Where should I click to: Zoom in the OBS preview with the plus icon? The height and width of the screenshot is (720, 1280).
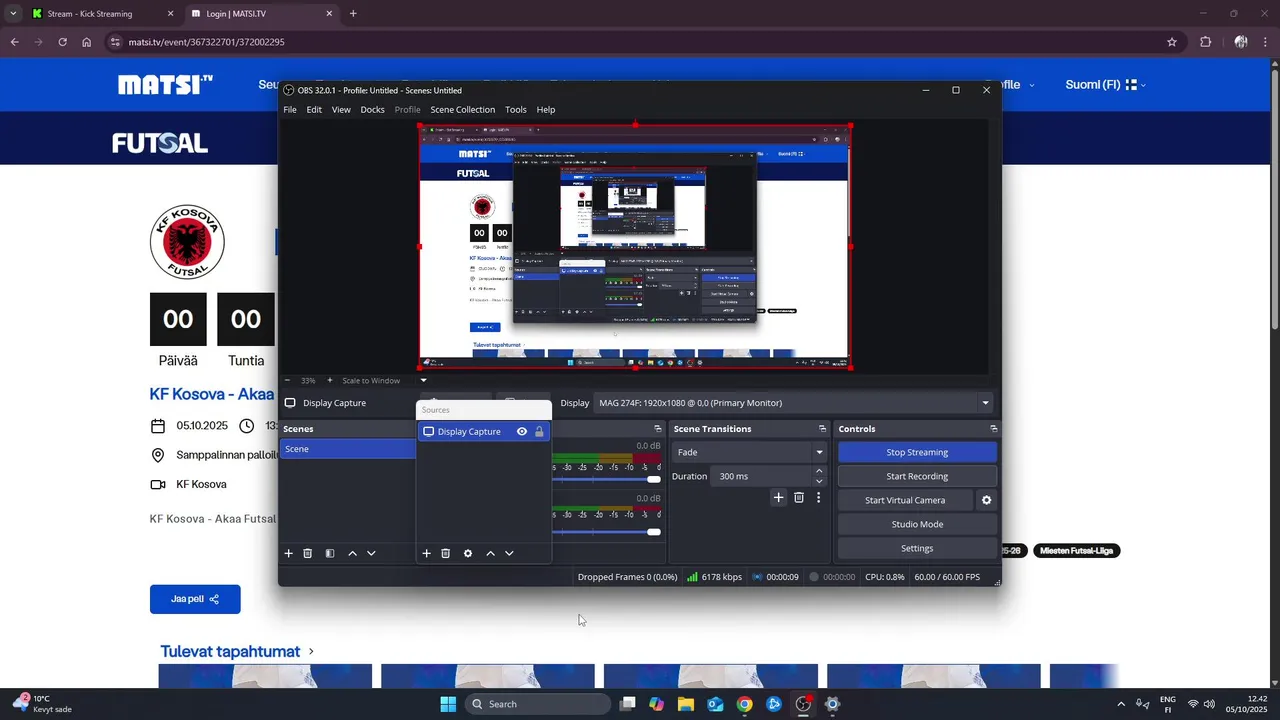(330, 380)
